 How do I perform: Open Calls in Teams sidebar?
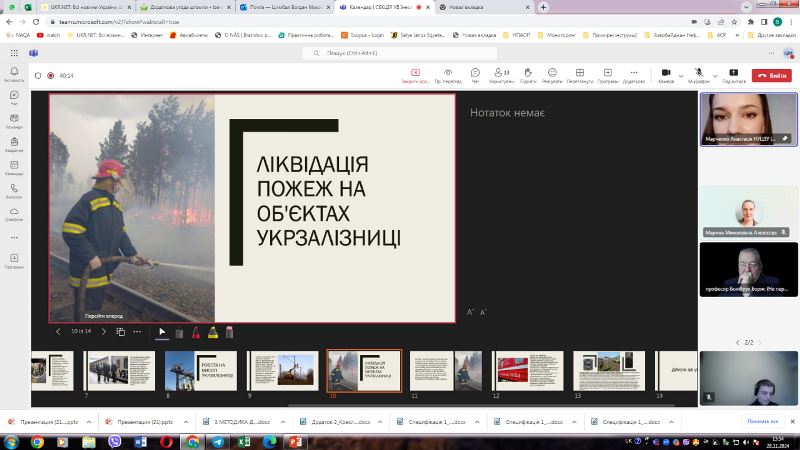click(14, 191)
